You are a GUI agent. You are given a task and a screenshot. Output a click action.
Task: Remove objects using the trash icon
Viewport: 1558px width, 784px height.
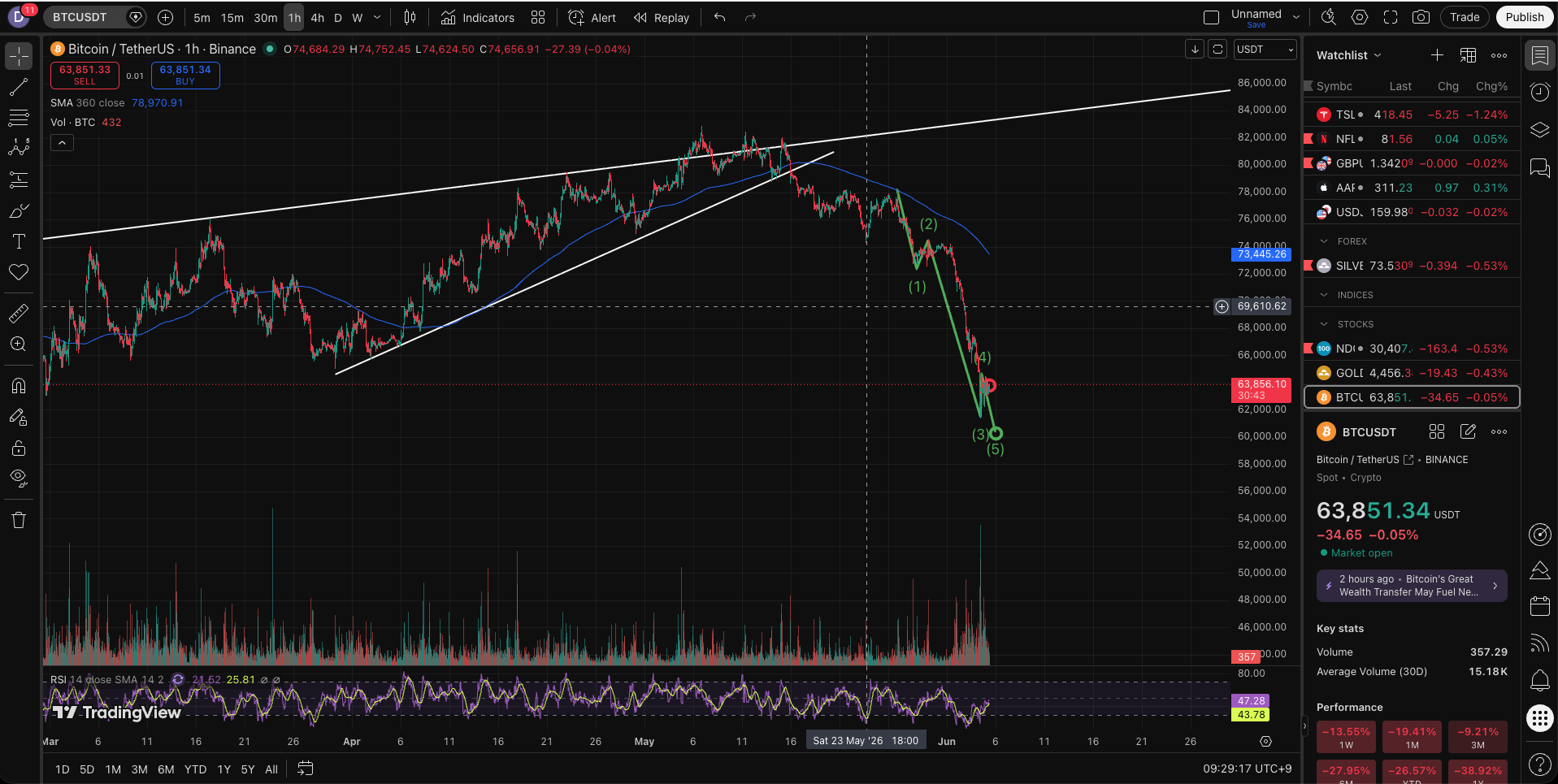tap(19, 520)
